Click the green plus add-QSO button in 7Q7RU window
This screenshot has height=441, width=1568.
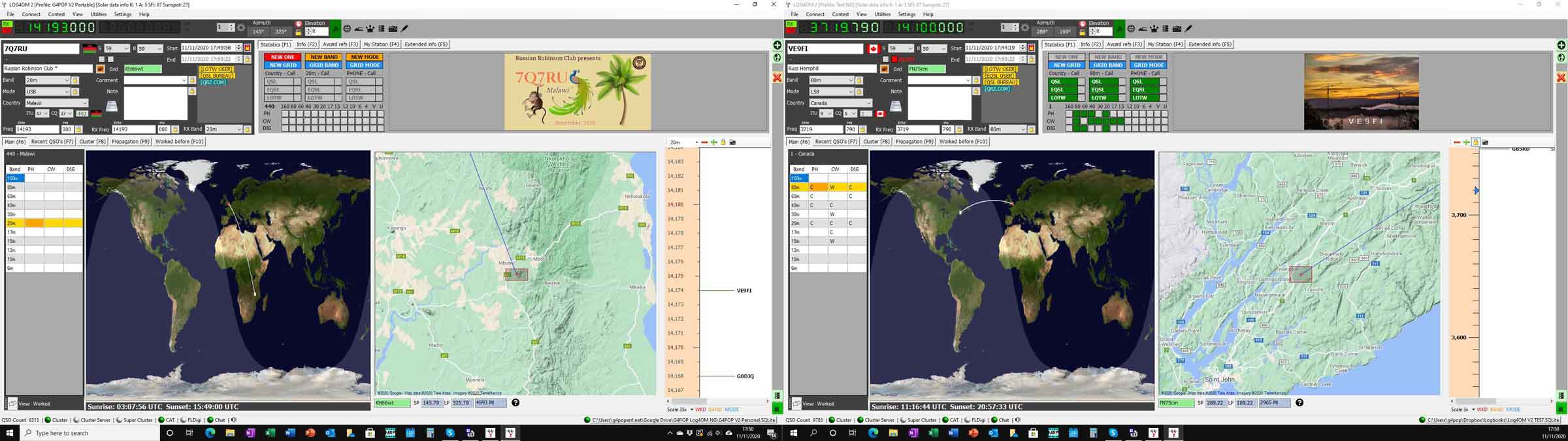[777, 45]
